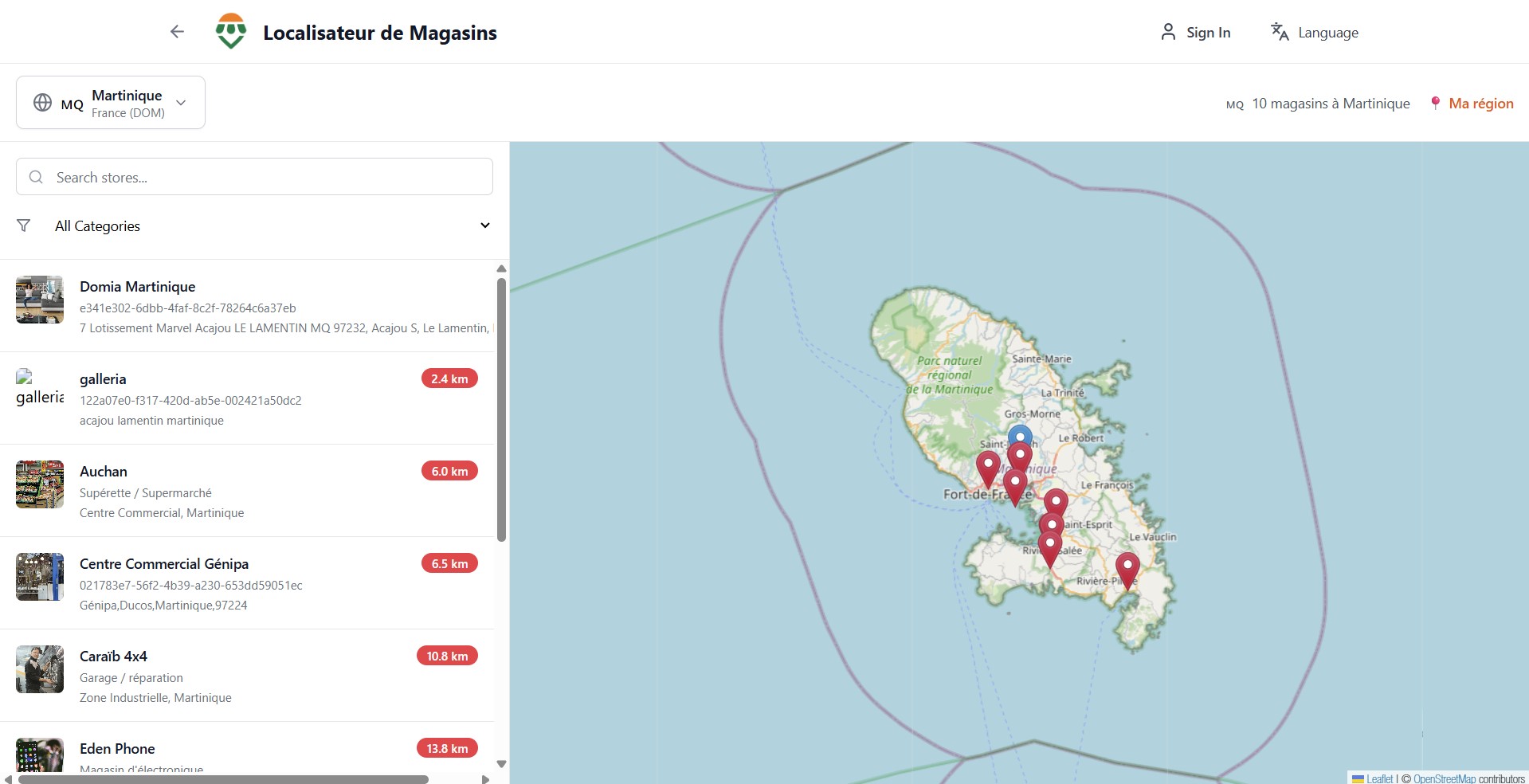The image size is (1529, 784).
Task: Select the Auchan store name
Action: pos(104,472)
